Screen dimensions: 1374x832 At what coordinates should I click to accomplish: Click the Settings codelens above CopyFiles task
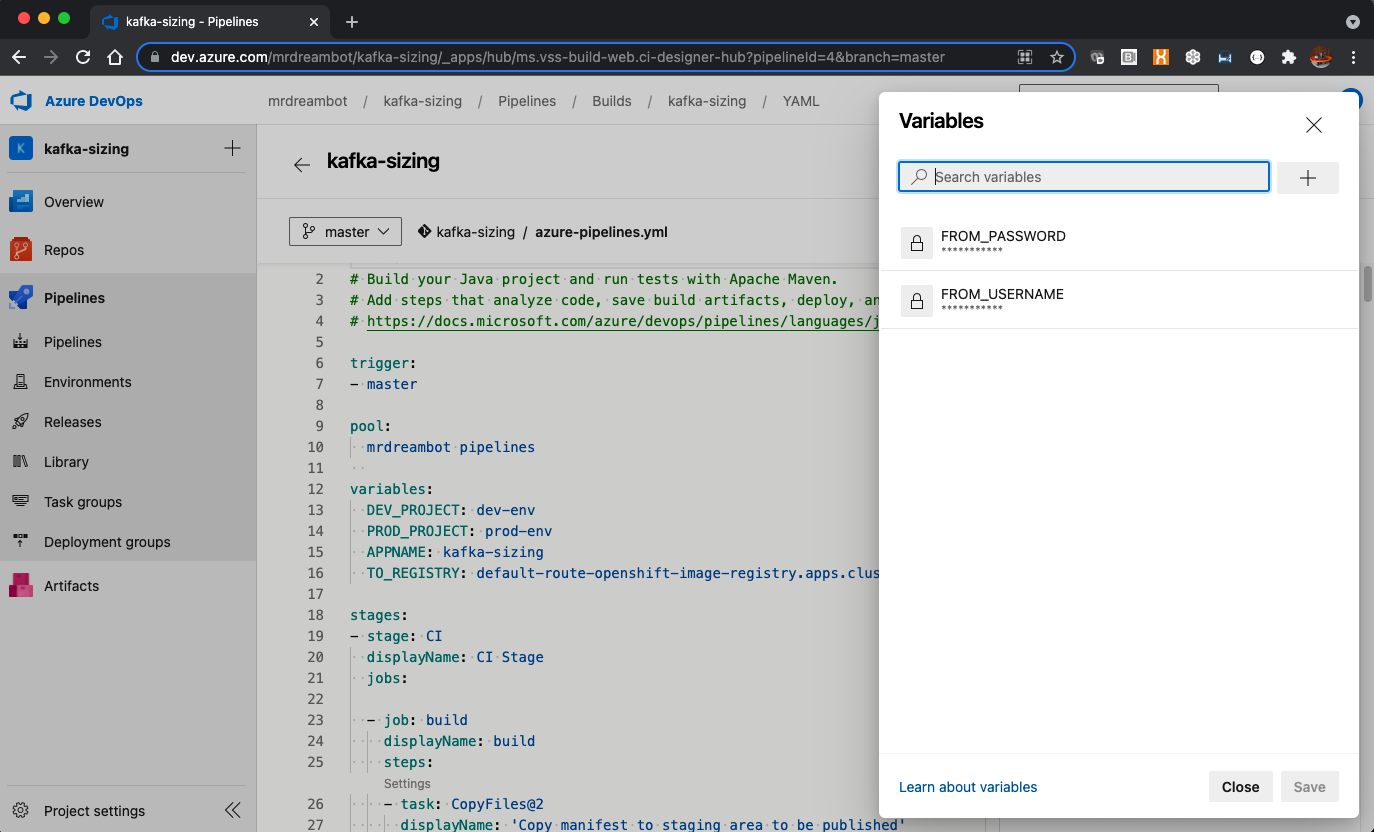coord(407,784)
